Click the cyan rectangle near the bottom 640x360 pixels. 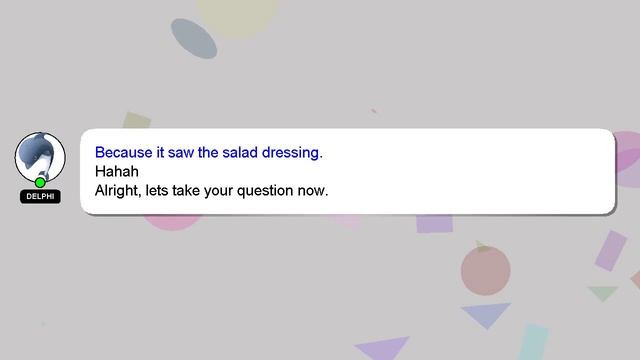pos(534,342)
